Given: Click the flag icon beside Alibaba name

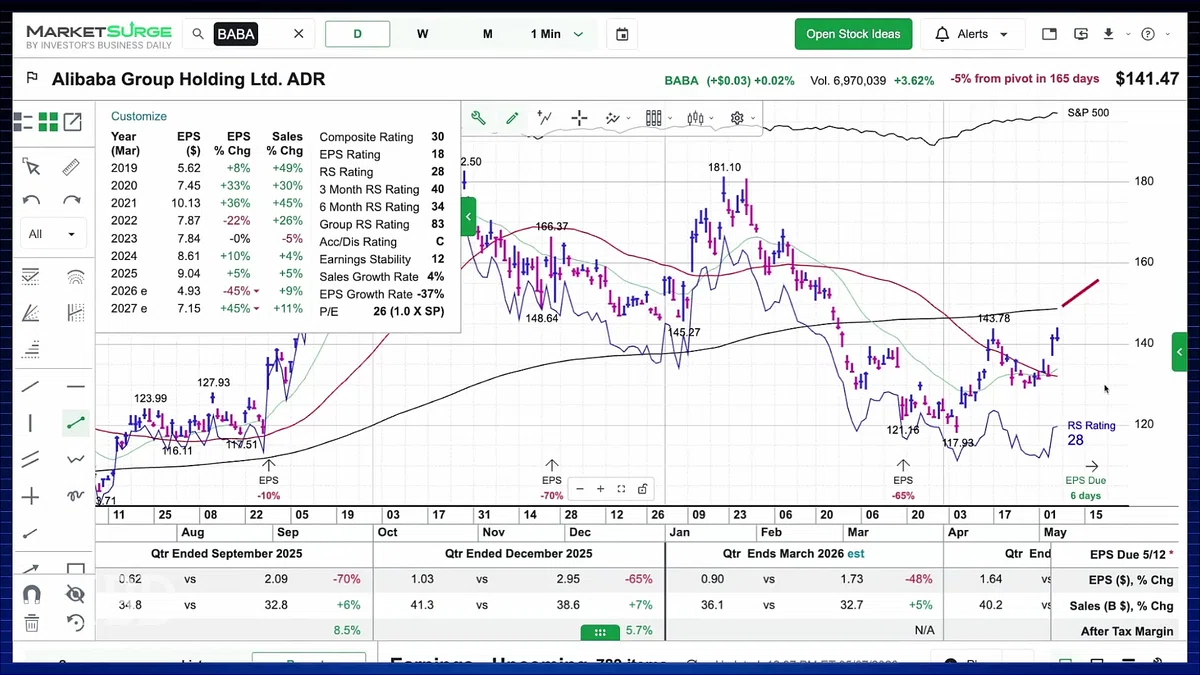Looking at the screenshot, I should tap(32, 78).
